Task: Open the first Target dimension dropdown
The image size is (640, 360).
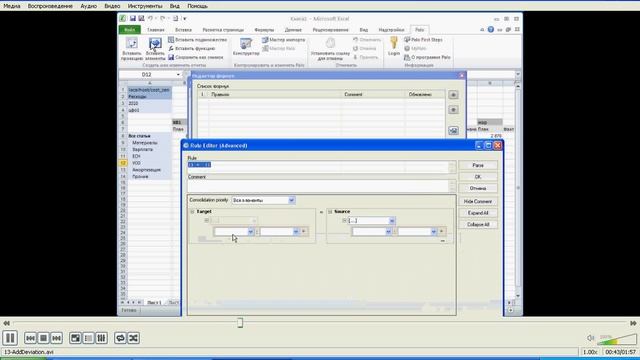Action: coord(251,231)
